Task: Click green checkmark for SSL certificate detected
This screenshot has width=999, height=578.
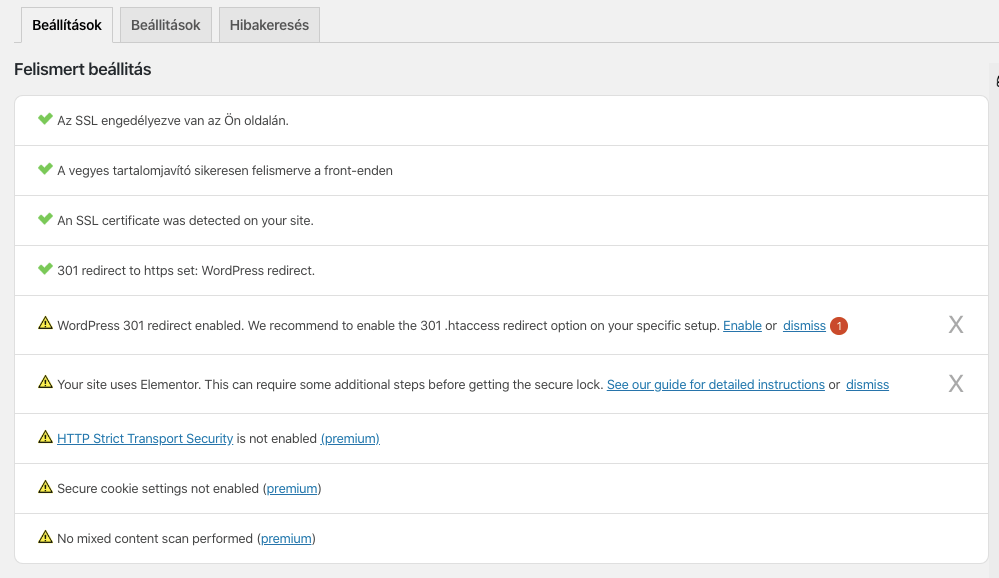Action: tap(45, 219)
